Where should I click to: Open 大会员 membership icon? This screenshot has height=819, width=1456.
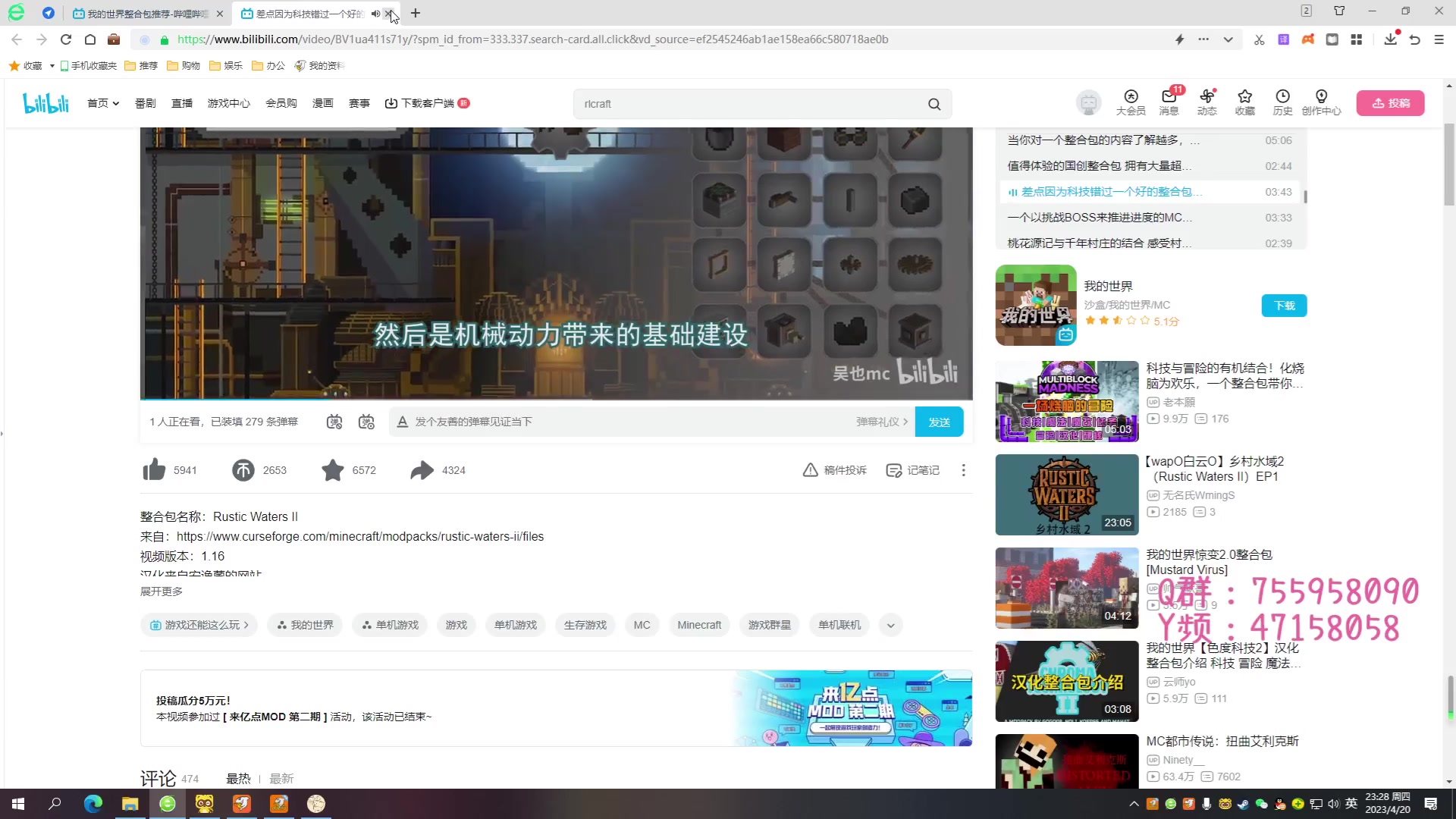click(1131, 102)
